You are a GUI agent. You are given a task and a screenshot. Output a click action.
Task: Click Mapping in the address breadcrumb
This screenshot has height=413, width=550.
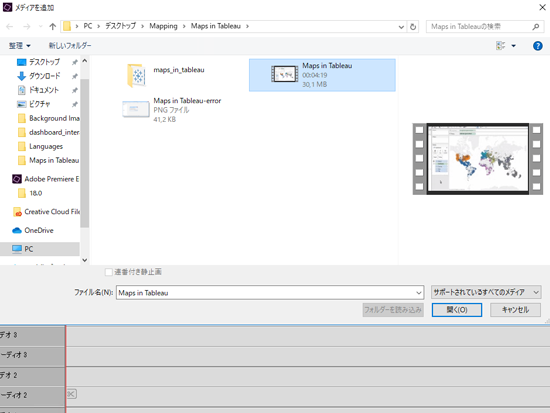pyautogui.click(x=163, y=26)
